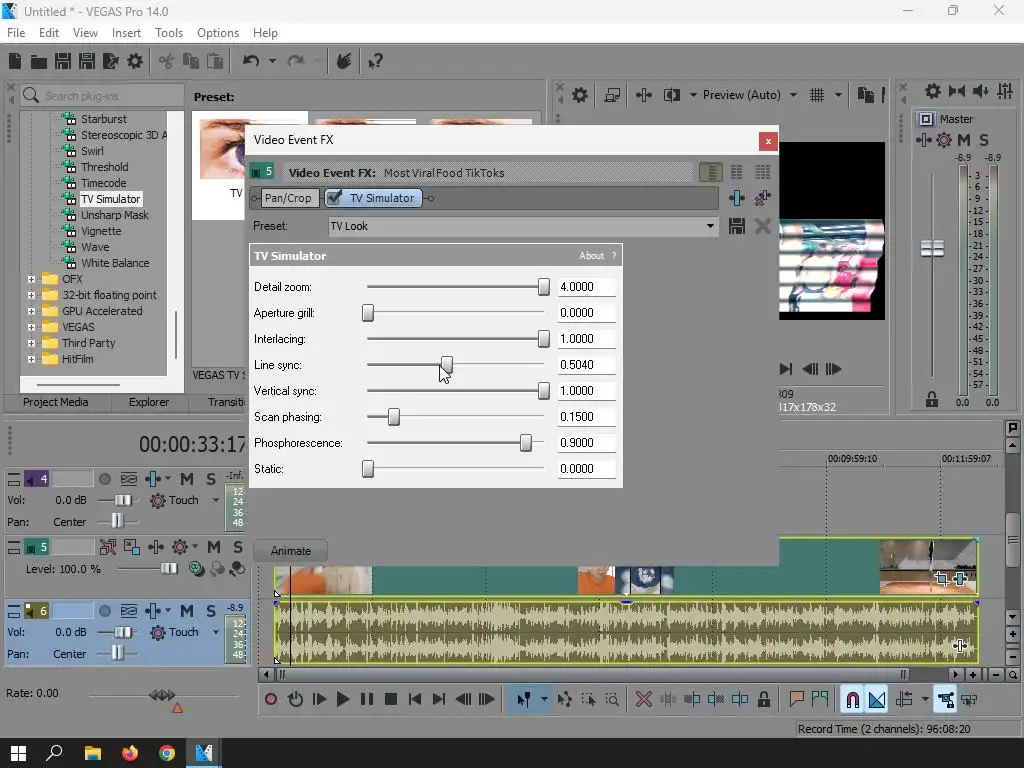Delete selection with red X timeline icon
The height and width of the screenshot is (768, 1024).
(643, 699)
